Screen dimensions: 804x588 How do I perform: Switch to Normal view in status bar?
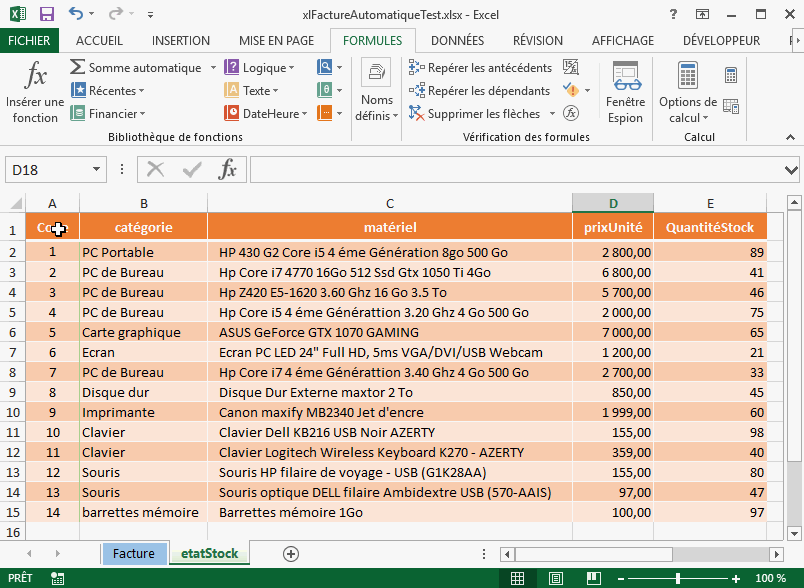click(517, 579)
